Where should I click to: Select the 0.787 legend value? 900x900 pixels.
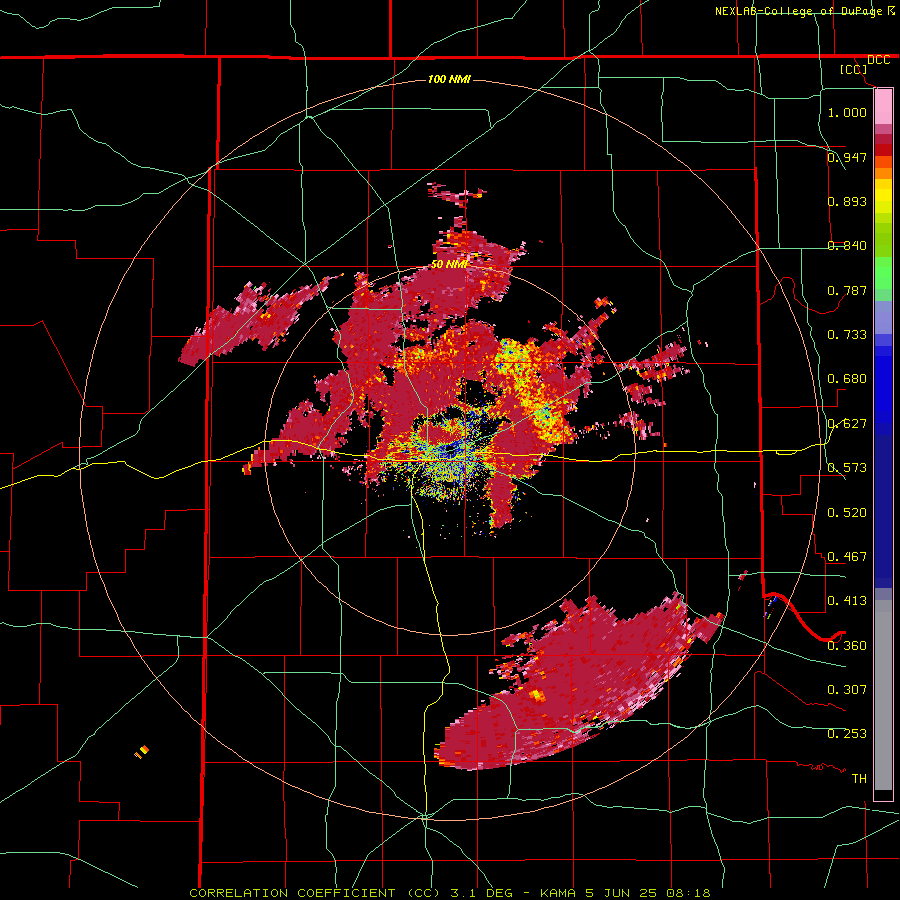847,290
